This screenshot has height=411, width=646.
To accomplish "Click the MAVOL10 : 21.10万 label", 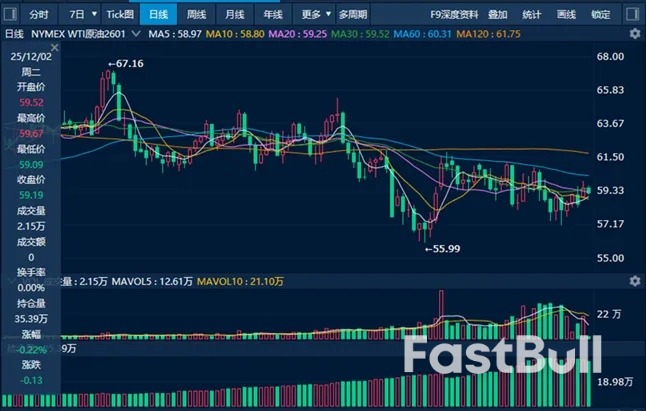I will pos(240,282).
